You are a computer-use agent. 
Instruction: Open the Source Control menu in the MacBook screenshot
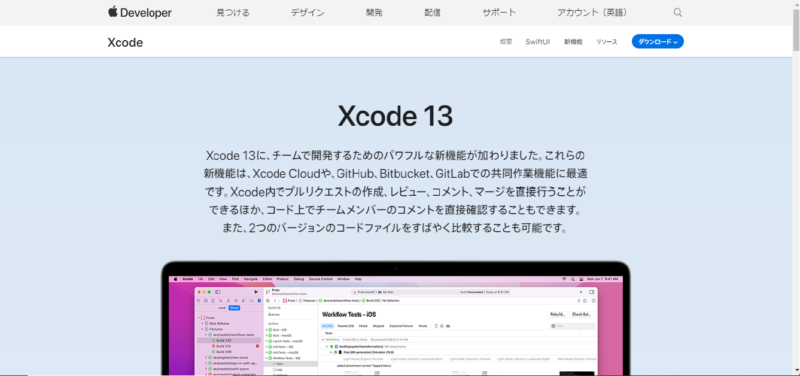[x=320, y=279]
